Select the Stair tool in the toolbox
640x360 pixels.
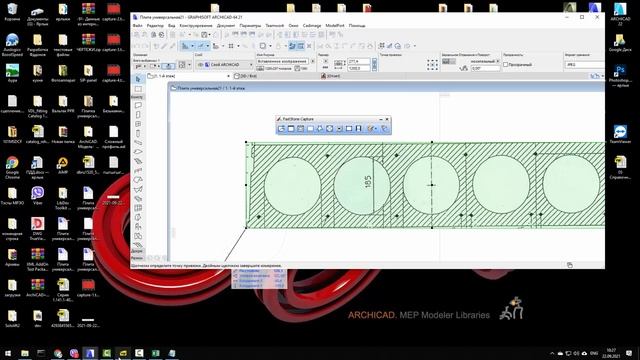point(138,161)
